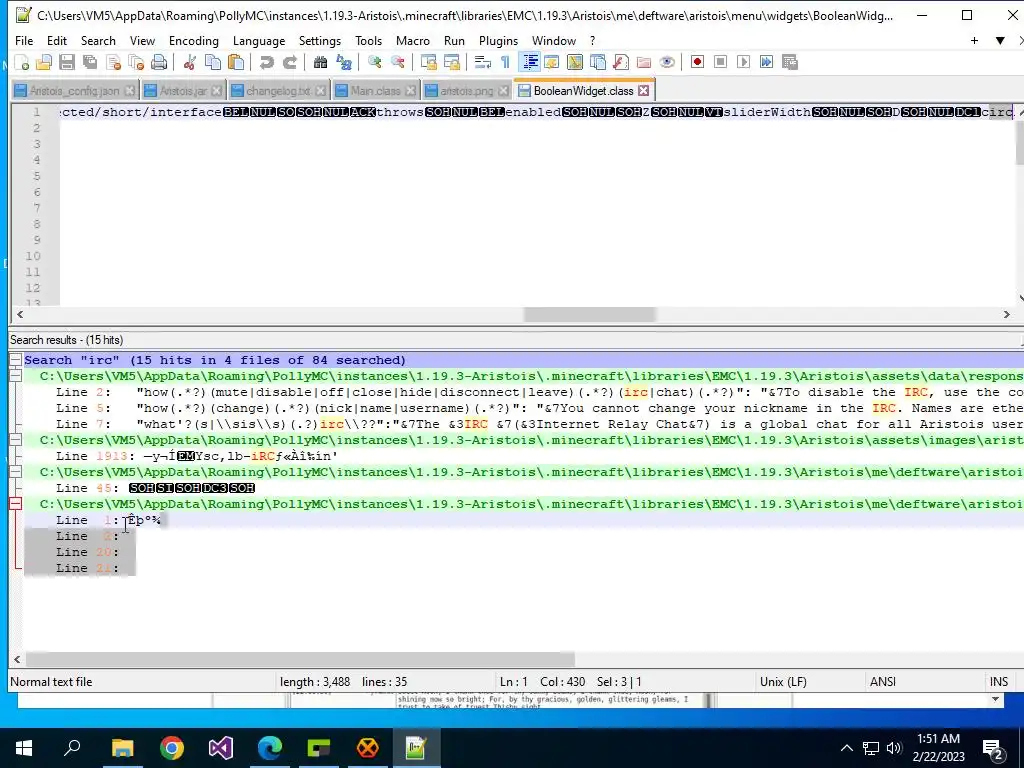Switch to Aristois_config.json tab
Viewport: 1024px width, 768px height.
pos(74,91)
